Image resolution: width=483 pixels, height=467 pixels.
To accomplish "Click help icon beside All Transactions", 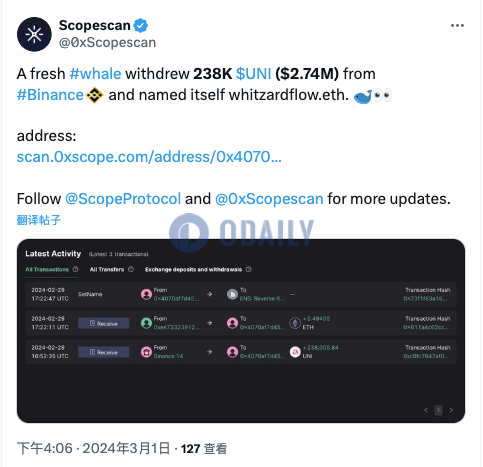I will tap(76, 269).
